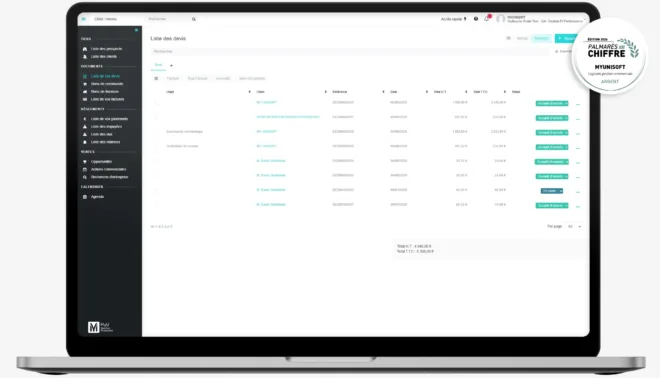
Task: Sort the table by the Client column
Action: (x=325, y=92)
